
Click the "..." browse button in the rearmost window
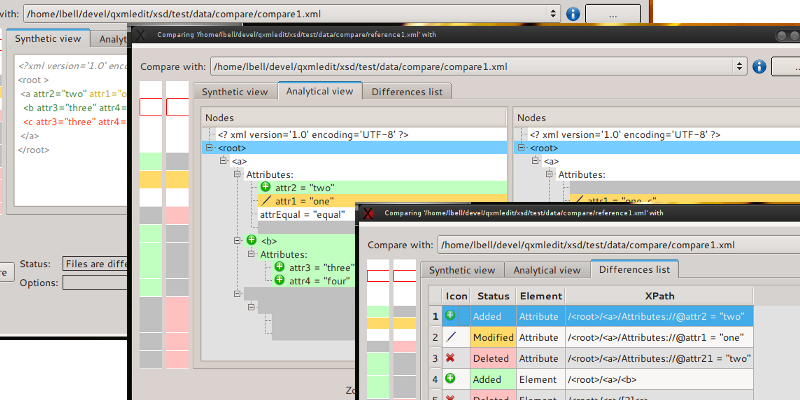coord(613,14)
